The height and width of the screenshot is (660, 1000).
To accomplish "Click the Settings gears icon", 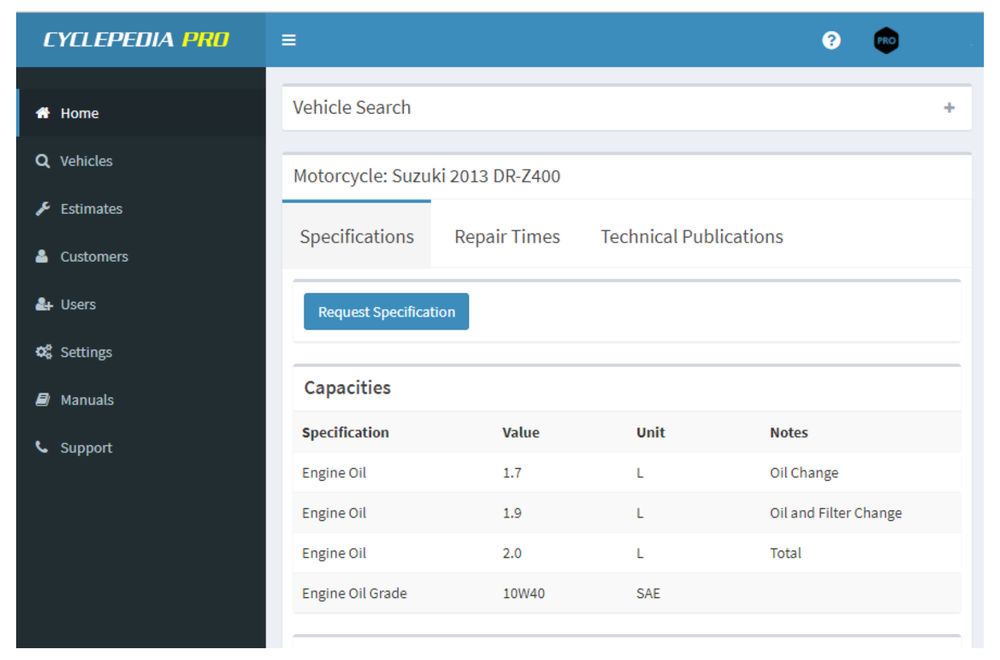I will [x=43, y=352].
